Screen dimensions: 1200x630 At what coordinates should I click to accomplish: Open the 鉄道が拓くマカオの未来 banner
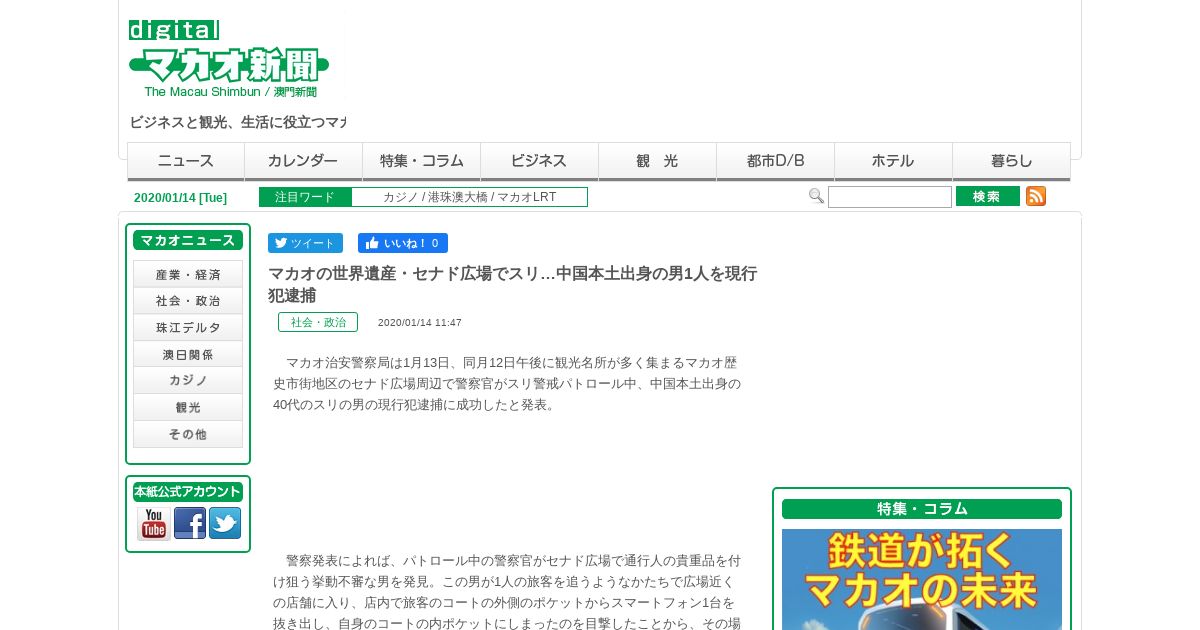point(922,579)
